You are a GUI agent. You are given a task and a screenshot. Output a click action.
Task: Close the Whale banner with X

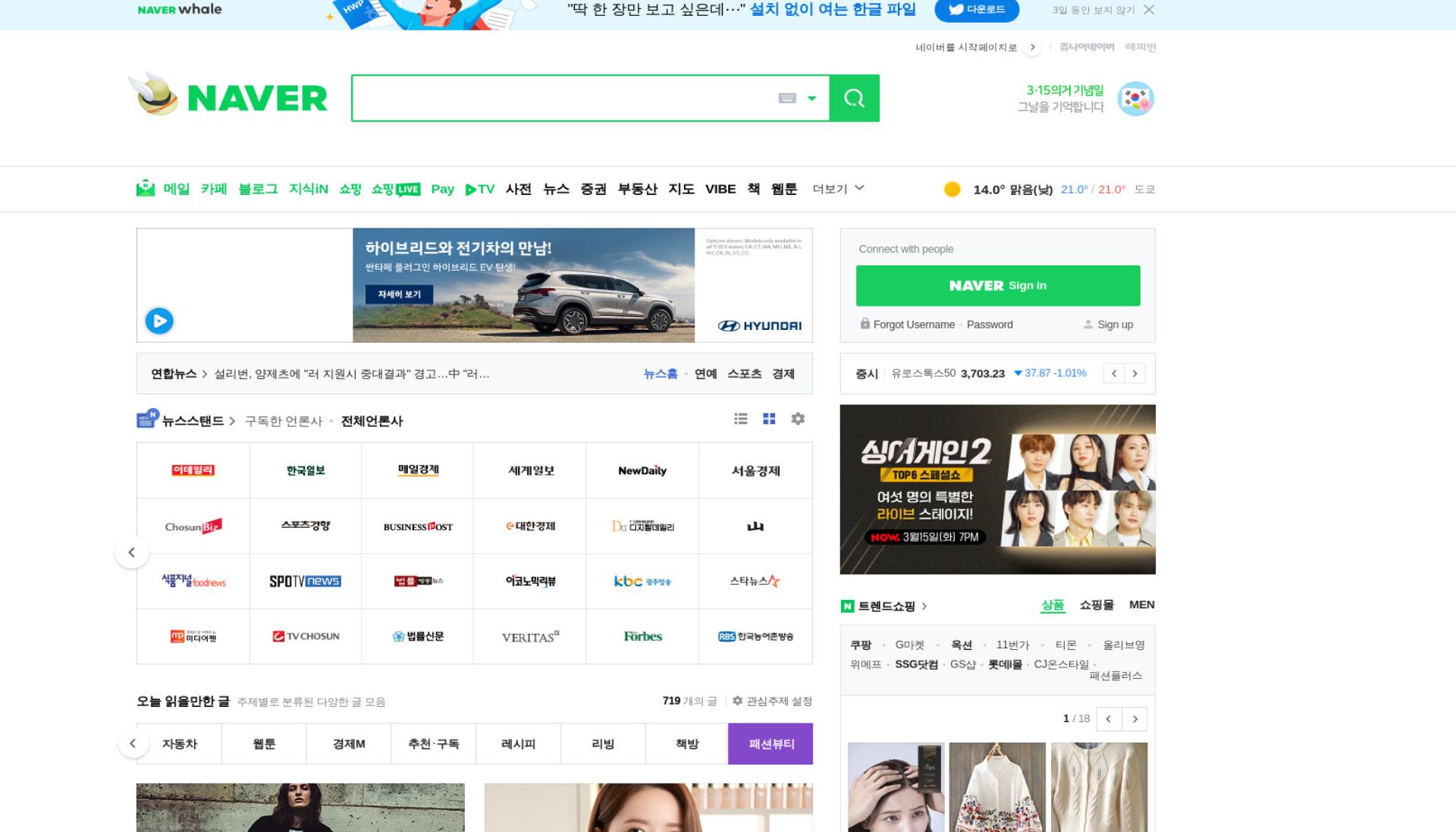[1149, 10]
